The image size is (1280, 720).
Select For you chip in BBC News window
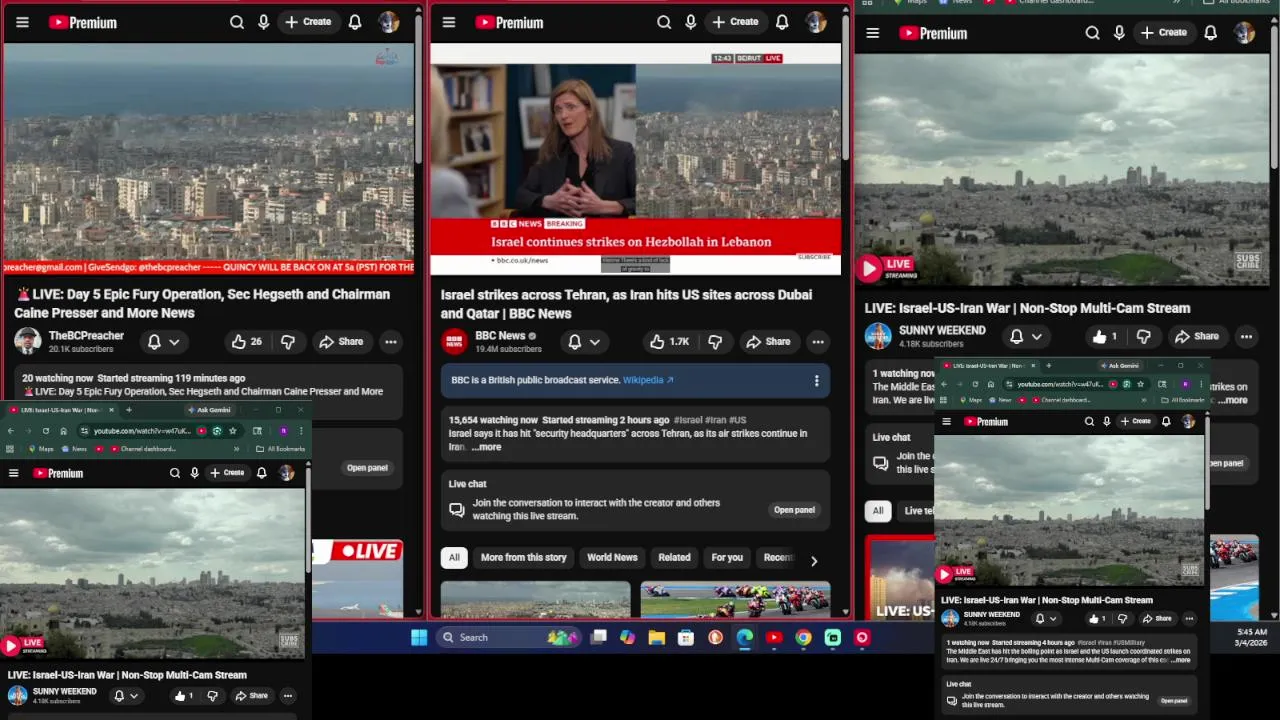pos(727,558)
